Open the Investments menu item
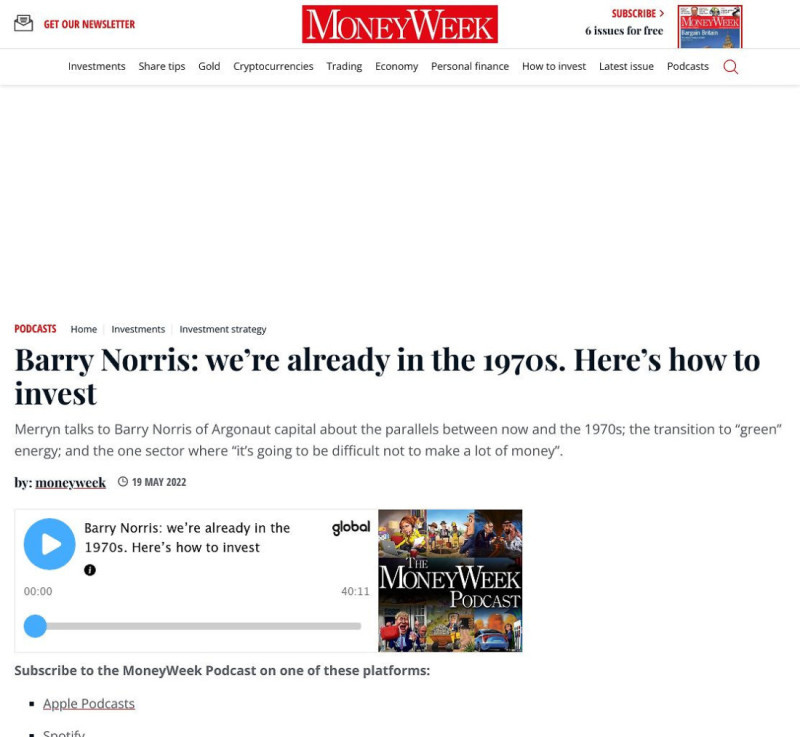The height and width of the screenshot is (737, 800). pos(97,66)
